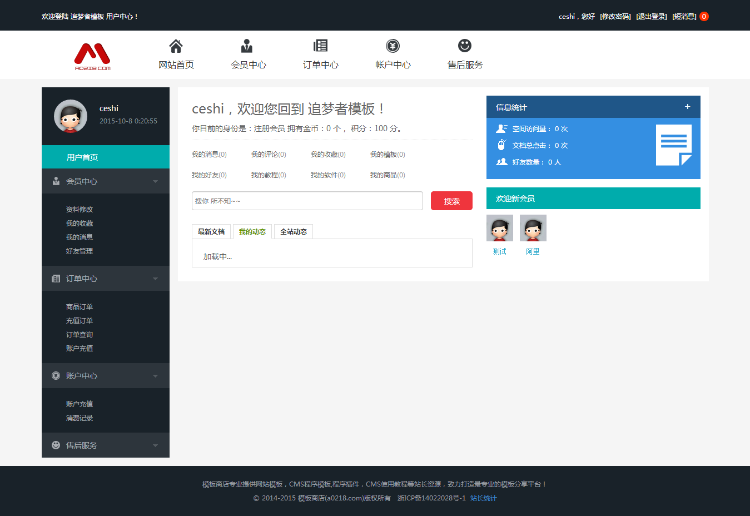Click the red 搜索 button
This screenshot has height=516, width=750.
tap(452, 201)
